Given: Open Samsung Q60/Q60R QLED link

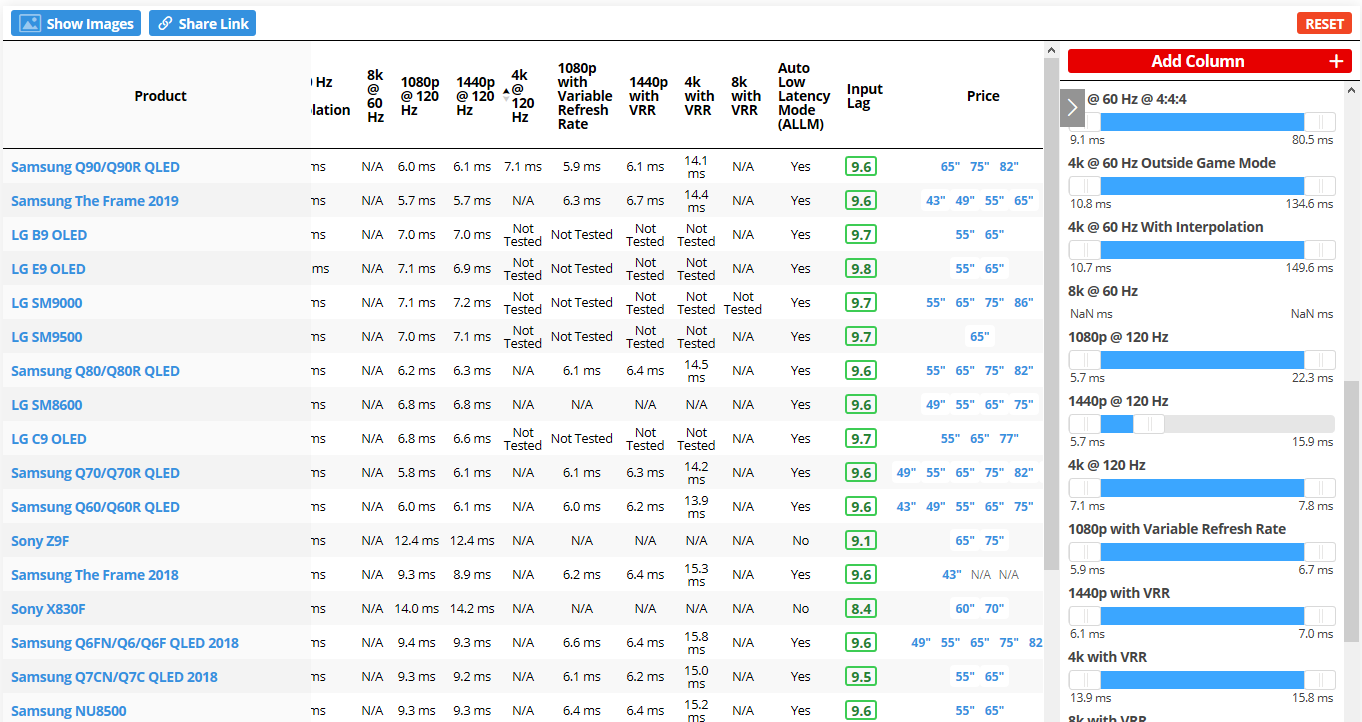Looking at the screenshot, I should [x=95, y=507].
